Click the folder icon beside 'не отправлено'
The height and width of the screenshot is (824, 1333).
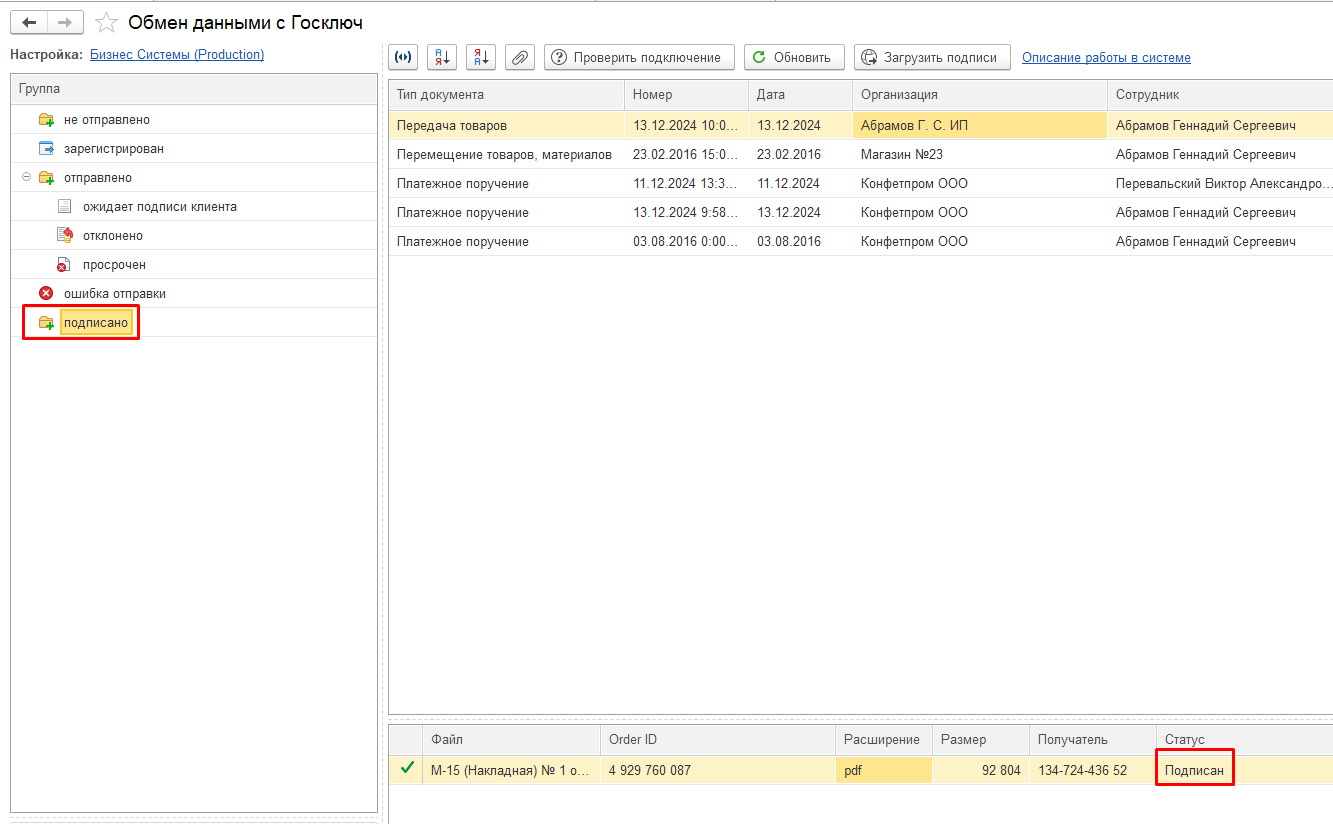[x=46, y=120]
